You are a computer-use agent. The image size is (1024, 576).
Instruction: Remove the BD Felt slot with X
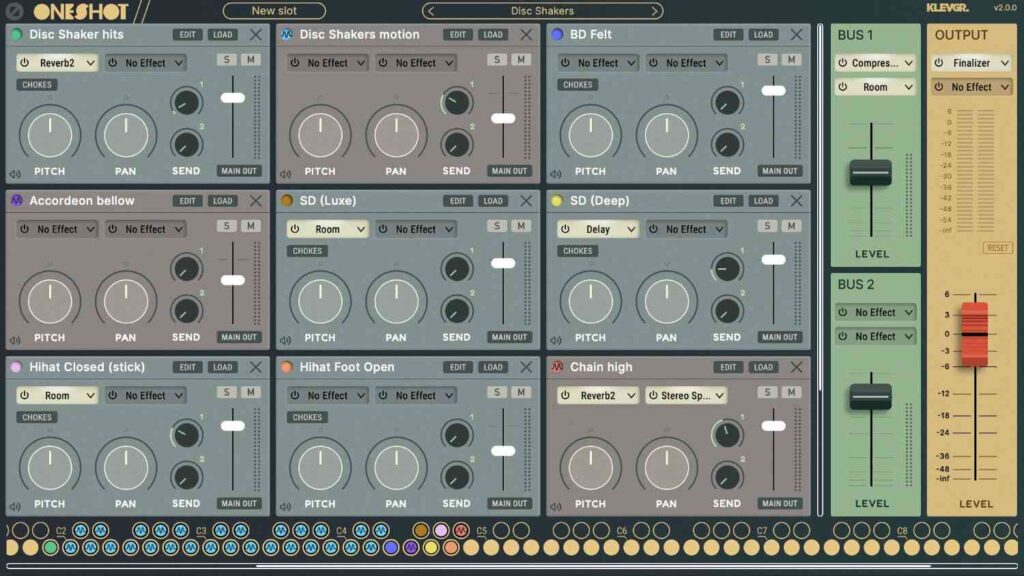pyautogui.click(x=796, y=34)
